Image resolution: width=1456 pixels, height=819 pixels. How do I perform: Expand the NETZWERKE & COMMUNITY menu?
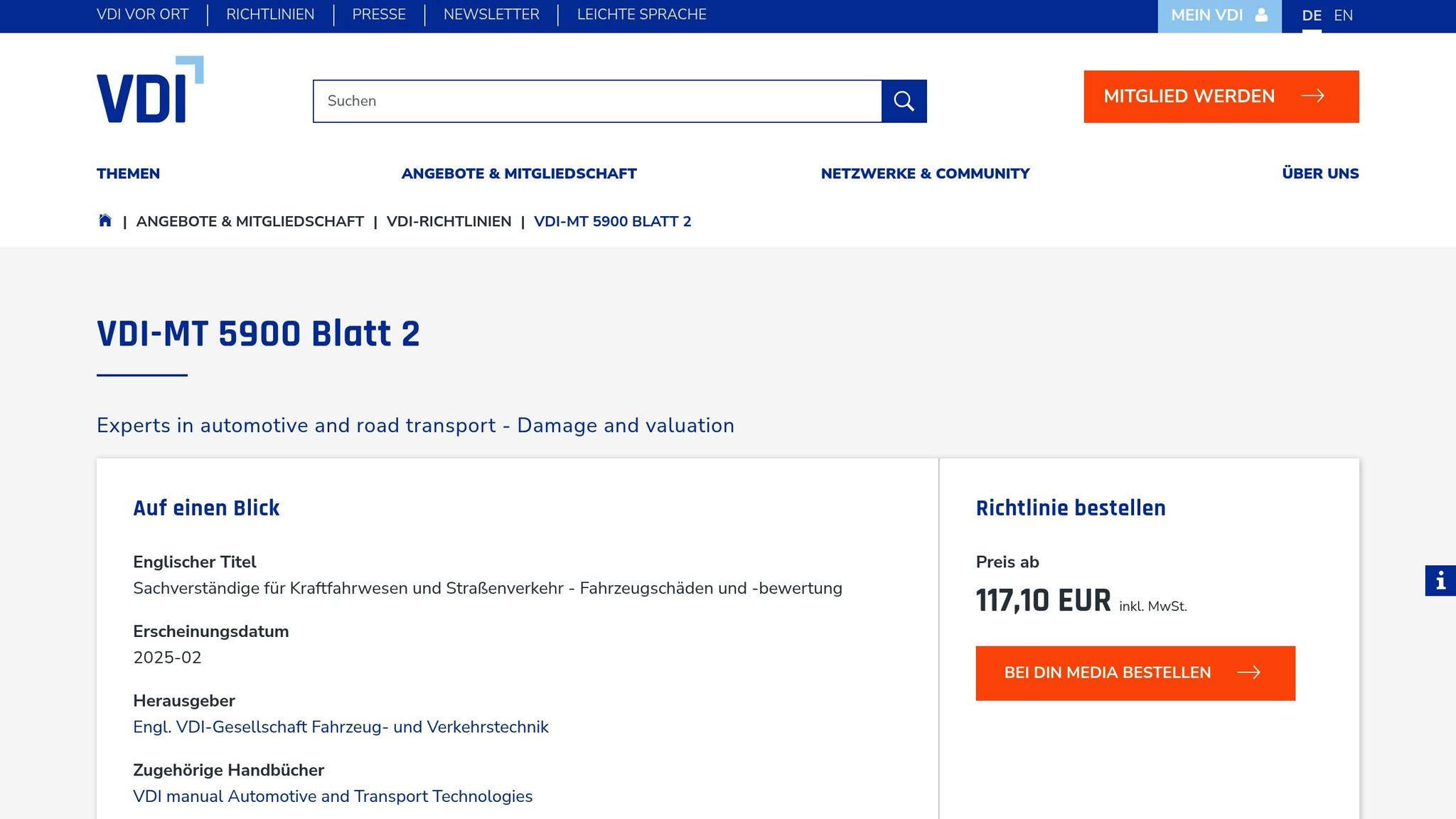tap(925, 173)
